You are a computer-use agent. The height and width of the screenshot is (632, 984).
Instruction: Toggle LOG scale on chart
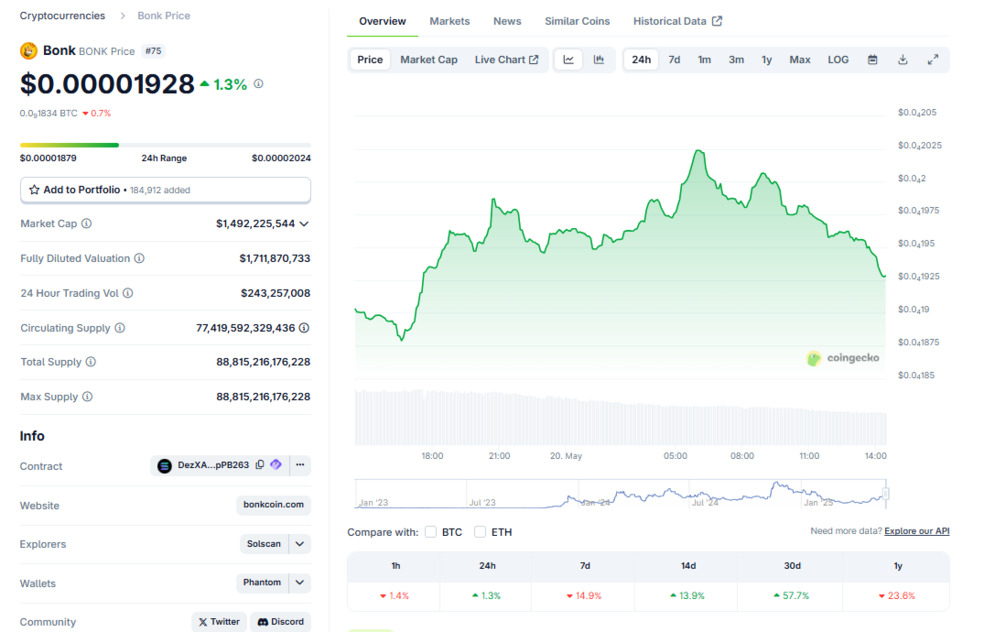coord(838,60)
